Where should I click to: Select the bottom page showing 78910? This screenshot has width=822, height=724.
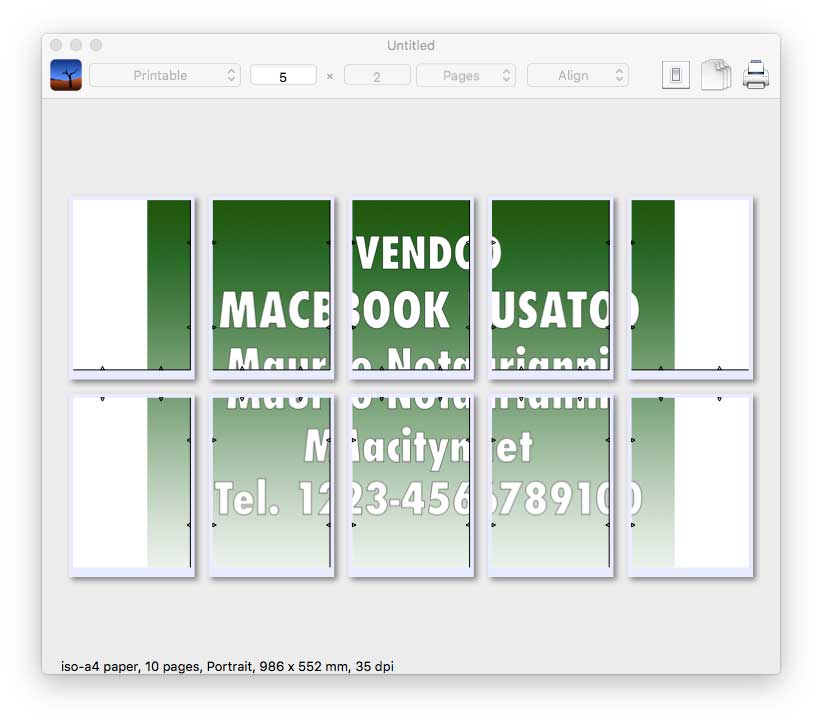551,485
